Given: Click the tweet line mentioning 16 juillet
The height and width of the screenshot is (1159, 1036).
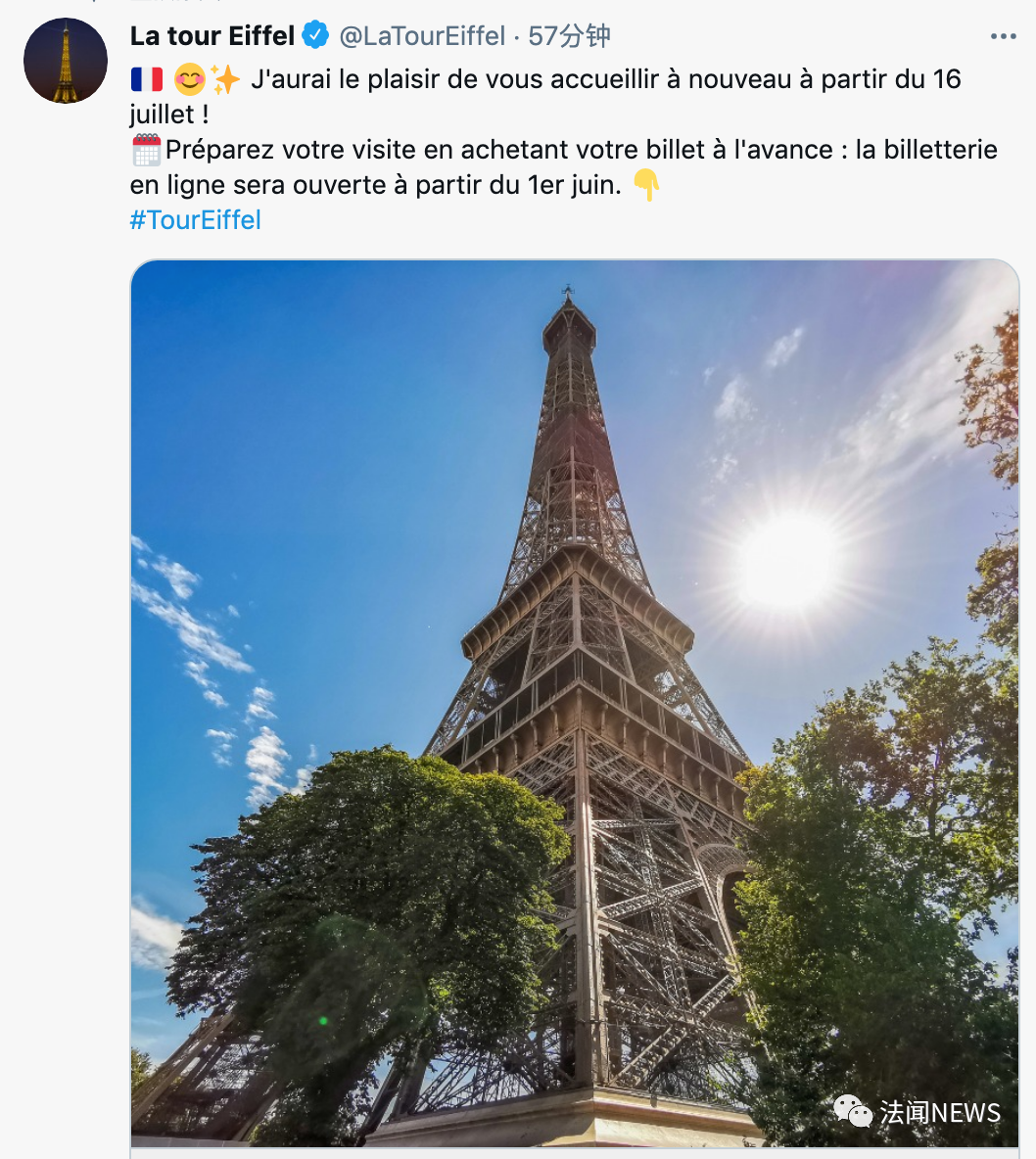Looking at the screenshot, I should coord(605,79).
